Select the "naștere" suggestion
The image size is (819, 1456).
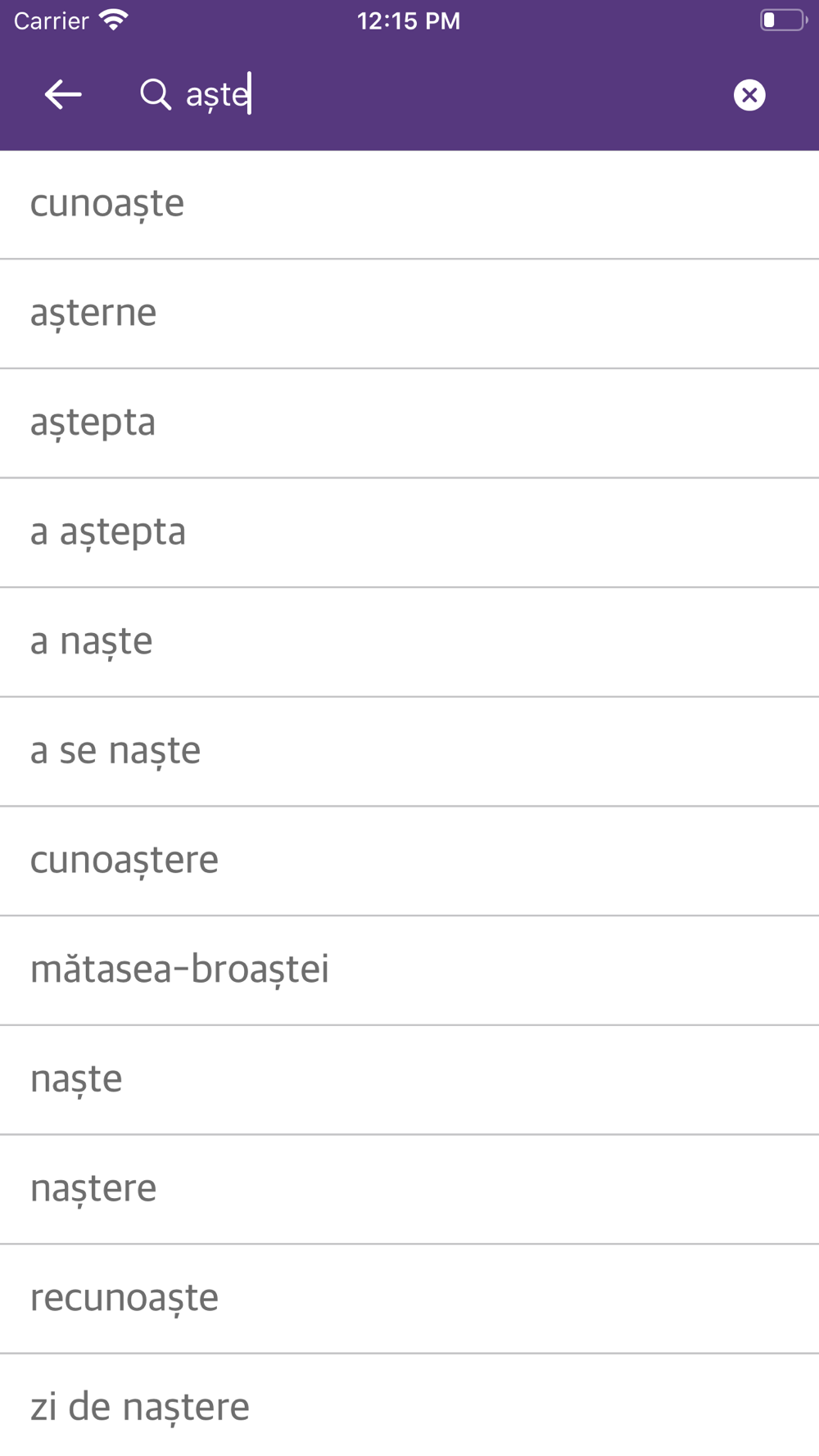point(409,1190)
